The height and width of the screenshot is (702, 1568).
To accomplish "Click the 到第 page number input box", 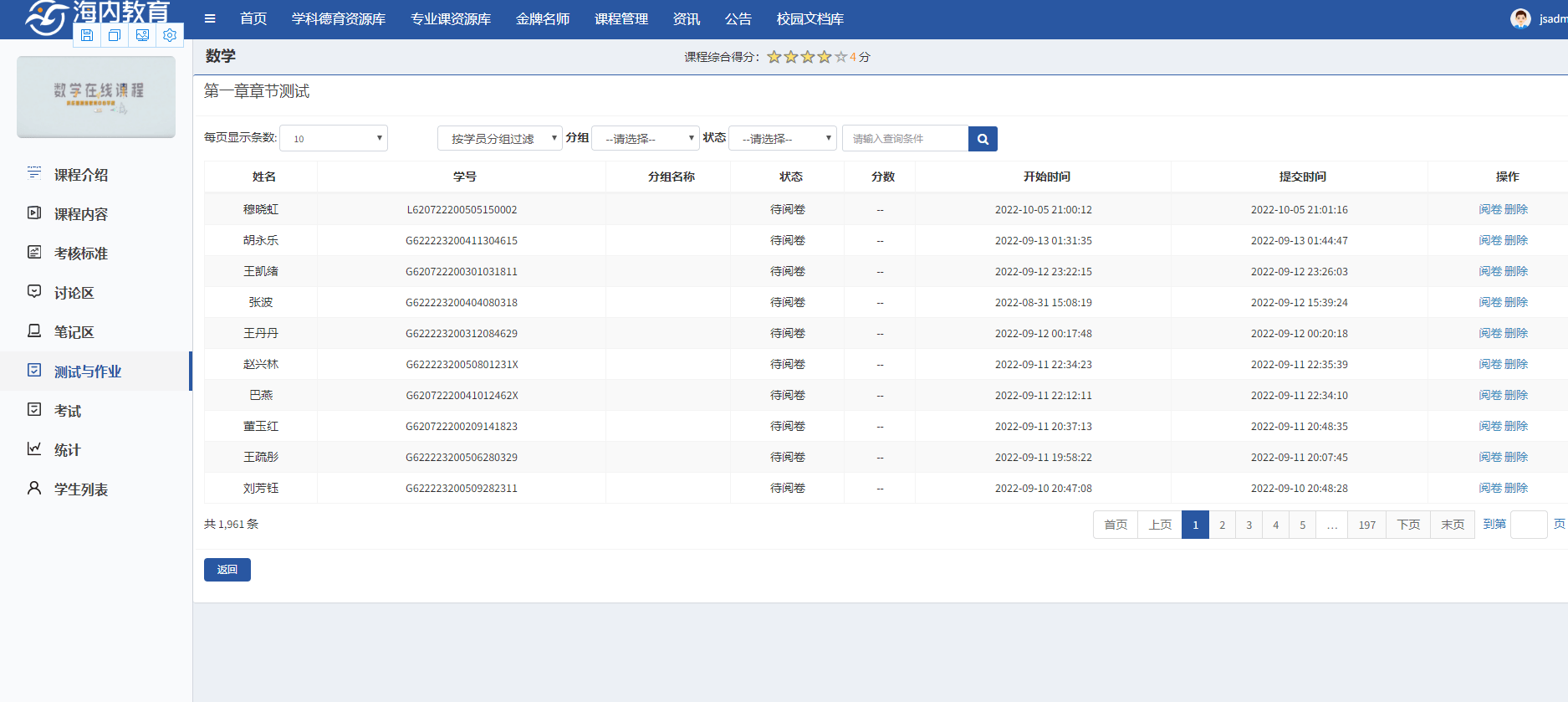I will pos(1529,525).
